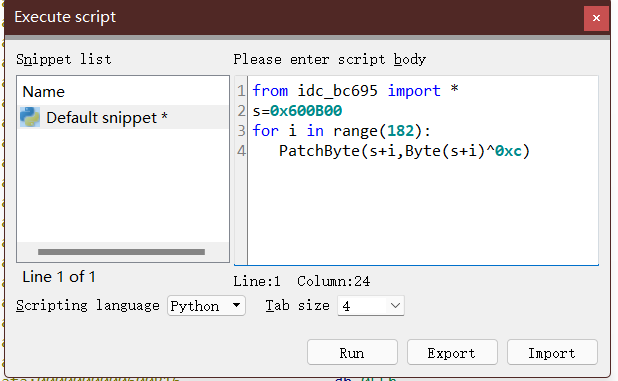Click the 'Snippet list' label
The width and height of the screenshot is (618, 381).
[63, 59]
